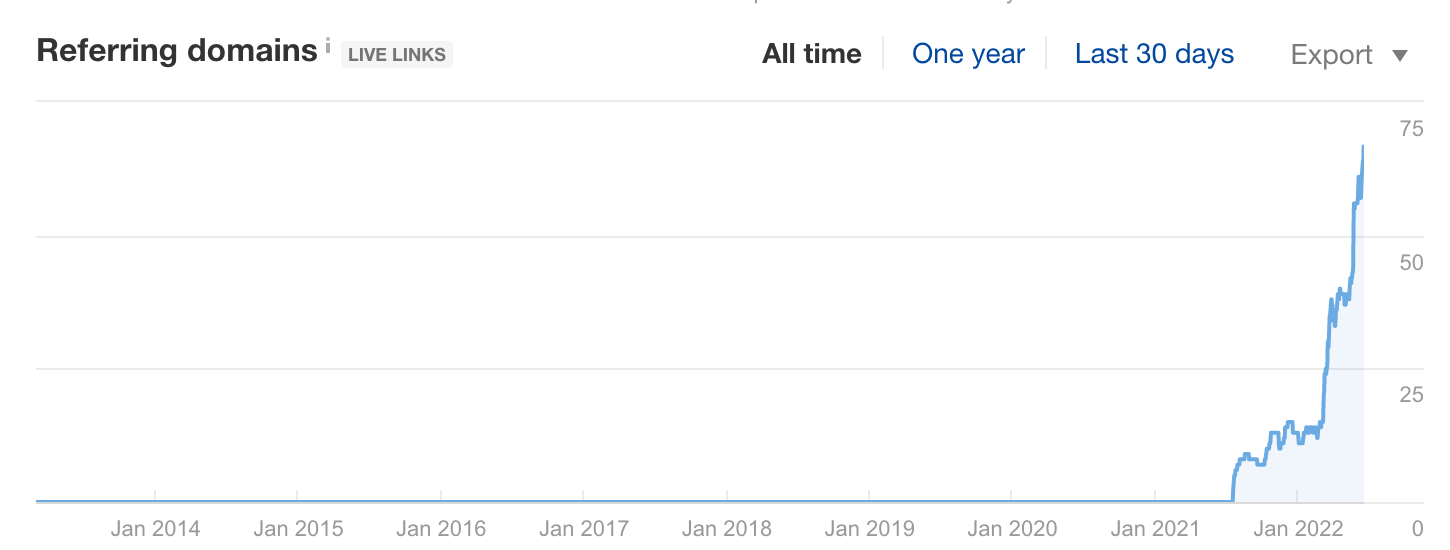Click the 50 value on y-axis
1450x550 pixels.
(1411, 262)
